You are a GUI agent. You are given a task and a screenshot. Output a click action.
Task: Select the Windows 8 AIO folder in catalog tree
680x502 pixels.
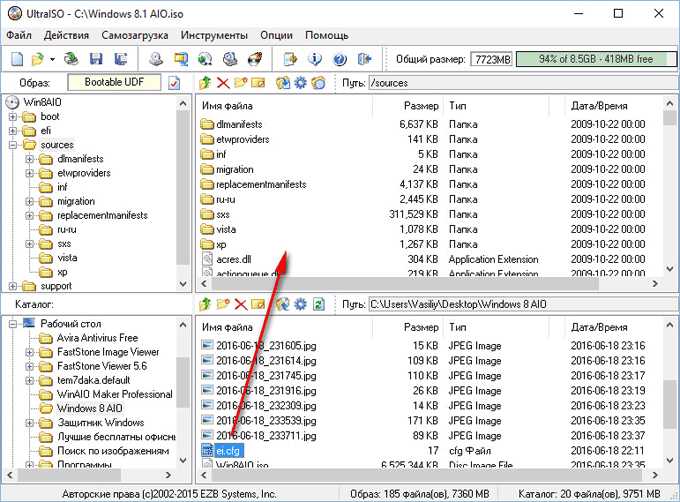click(x=90, y=408)
